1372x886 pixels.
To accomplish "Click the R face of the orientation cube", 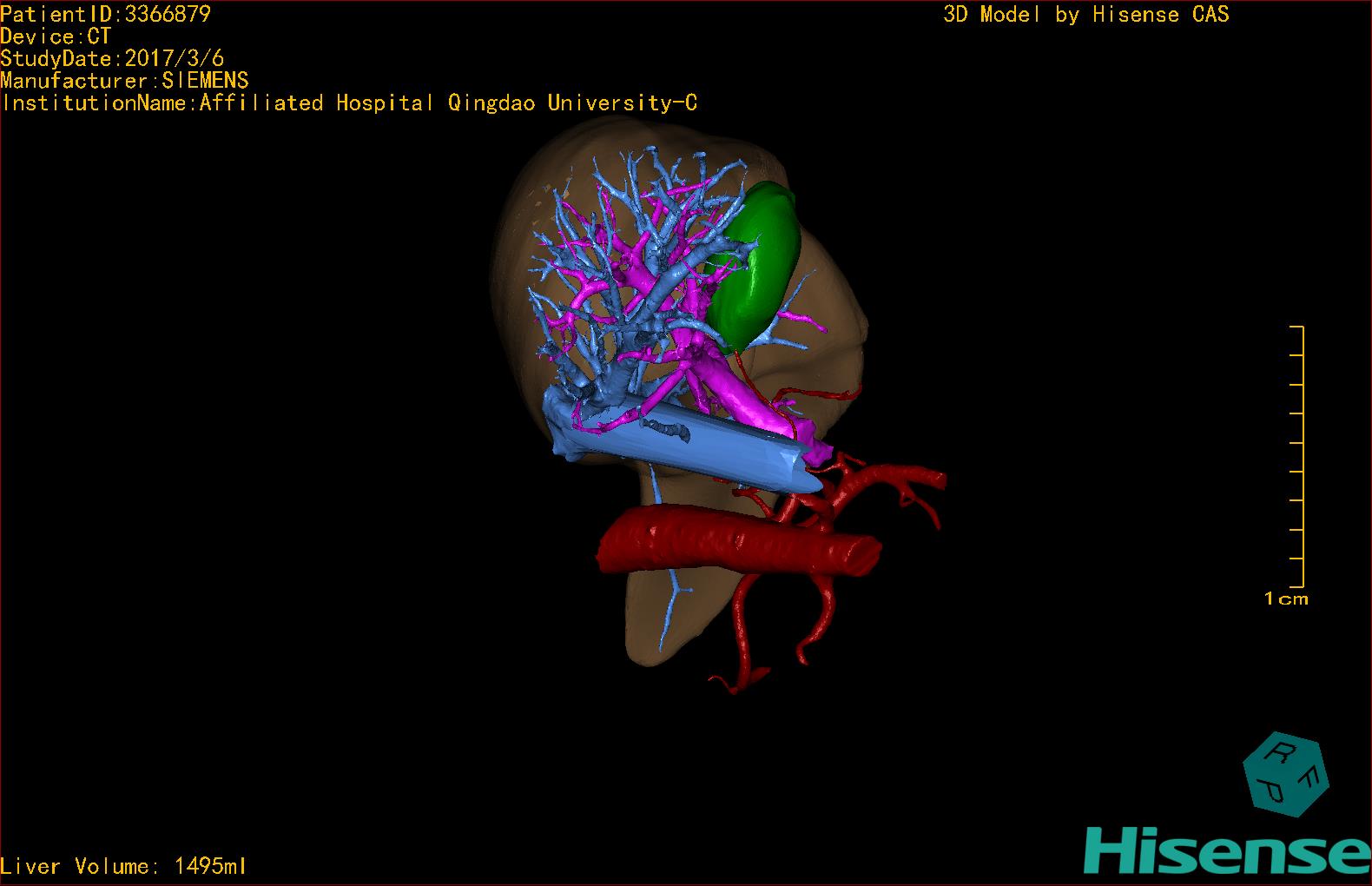I will [1279, 752].
